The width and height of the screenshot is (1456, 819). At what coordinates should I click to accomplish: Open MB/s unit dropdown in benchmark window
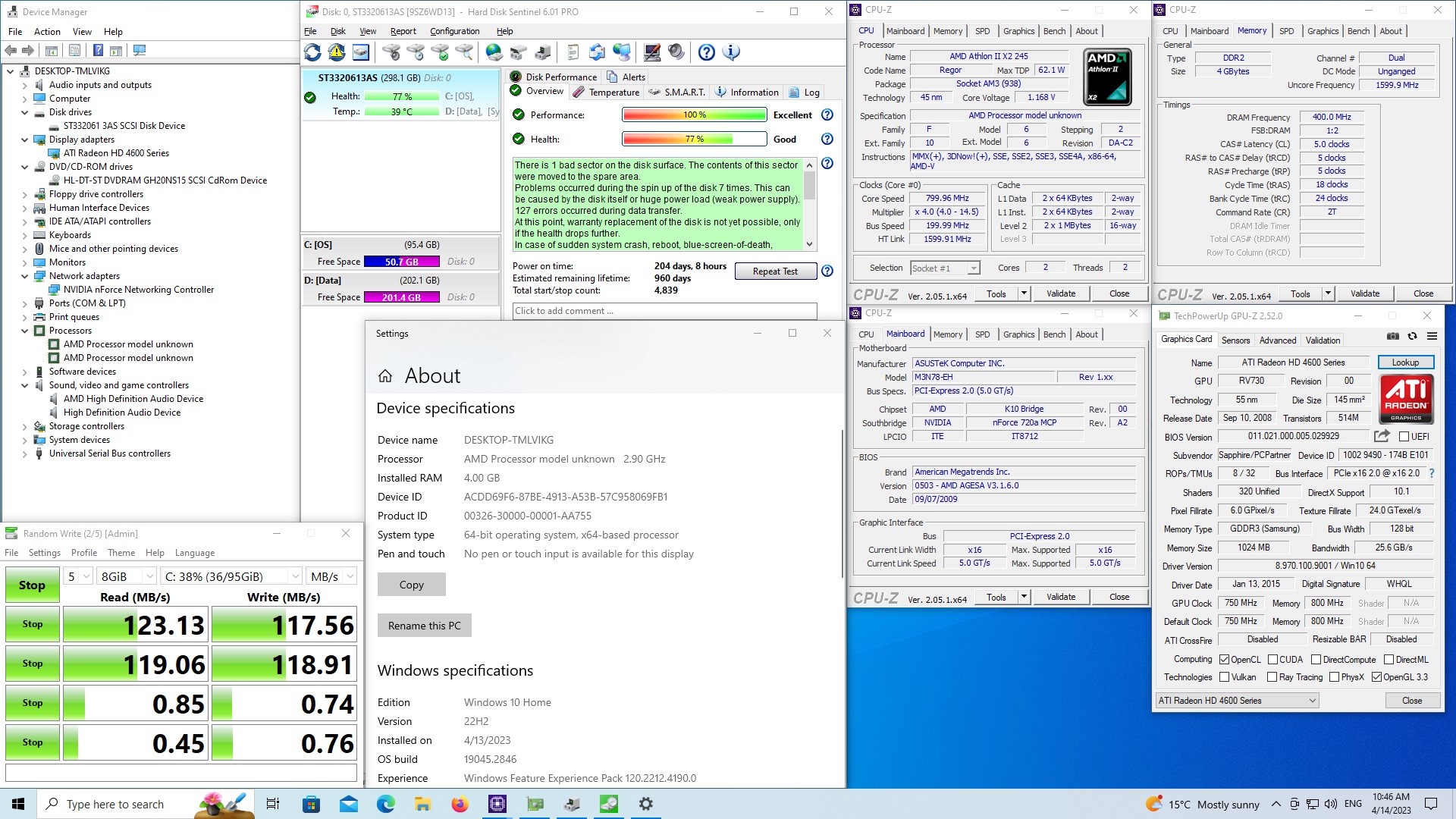click(331, 576)
